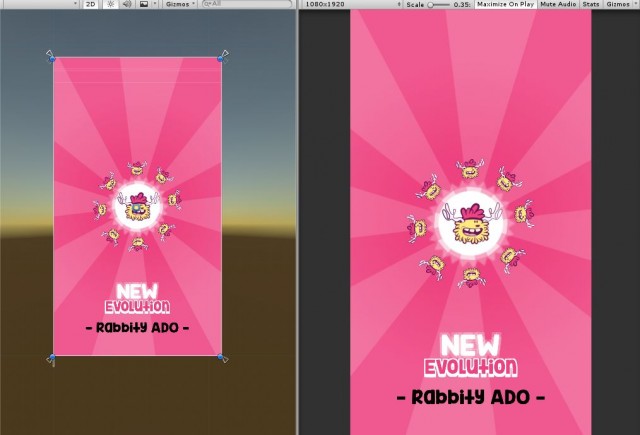Click 'NEW EVOLUTION' title in Scene view
640x435 pixels.
tap(138, 299)
